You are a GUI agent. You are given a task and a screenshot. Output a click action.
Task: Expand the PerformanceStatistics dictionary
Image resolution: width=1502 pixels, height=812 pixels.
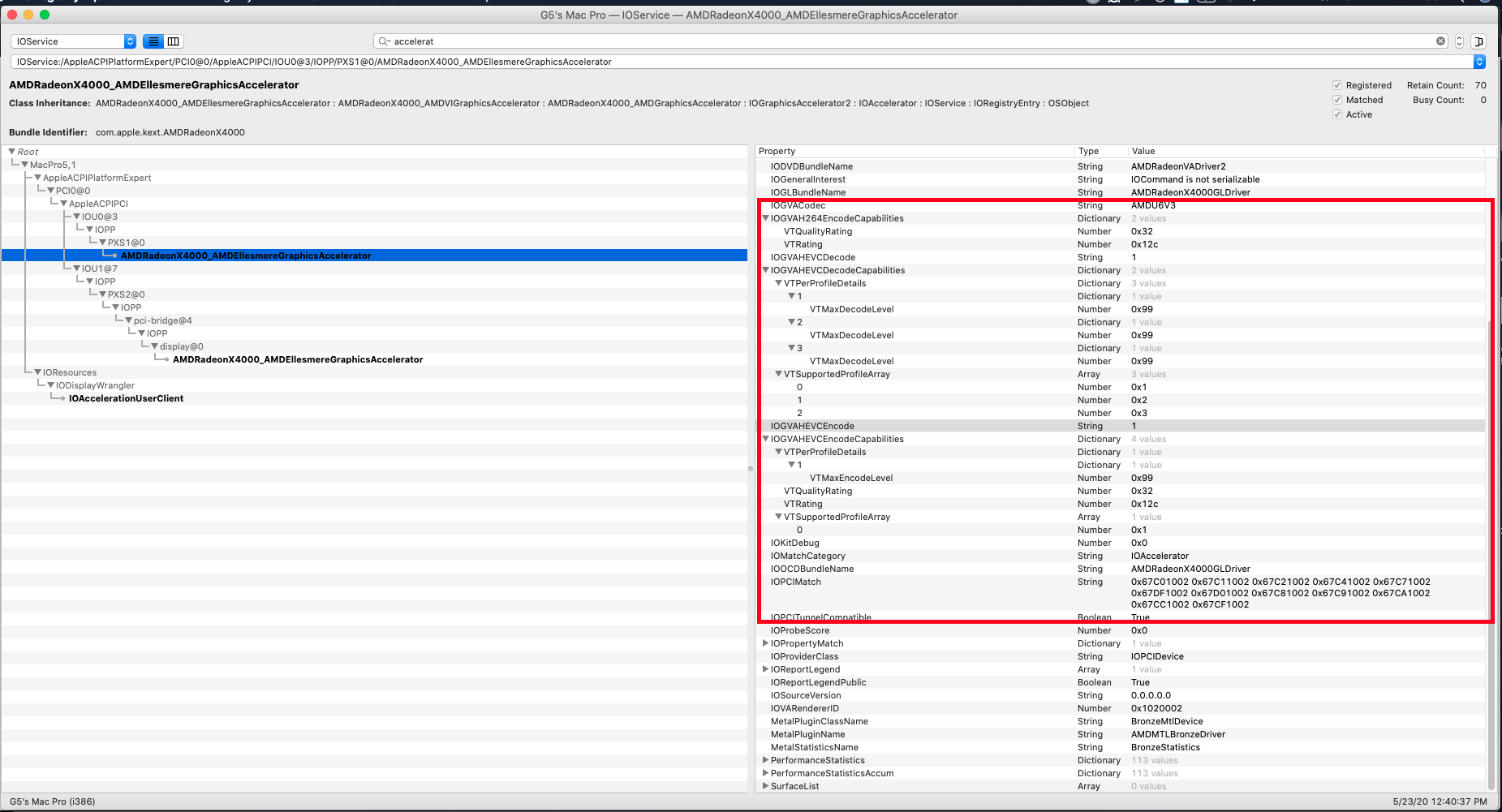click(765, 760)
